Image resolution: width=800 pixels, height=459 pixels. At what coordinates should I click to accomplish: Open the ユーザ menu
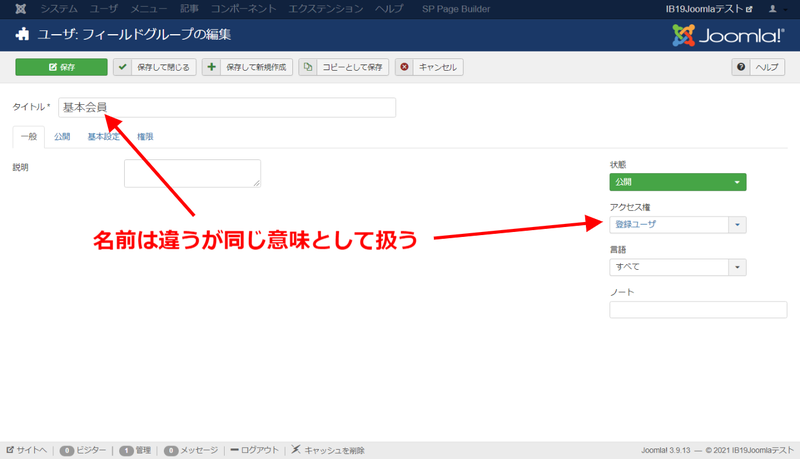tap(104, 9)
